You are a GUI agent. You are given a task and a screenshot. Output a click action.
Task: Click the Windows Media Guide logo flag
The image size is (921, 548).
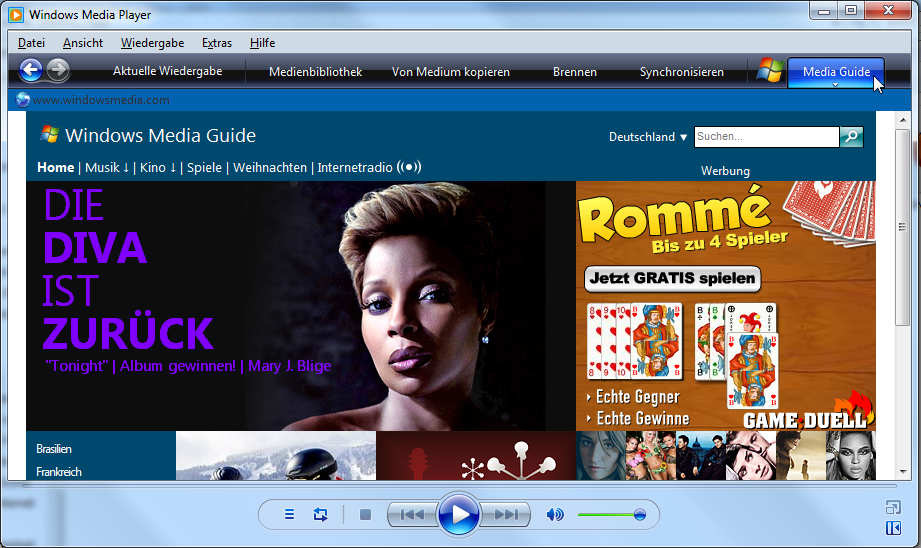(49, 135)
